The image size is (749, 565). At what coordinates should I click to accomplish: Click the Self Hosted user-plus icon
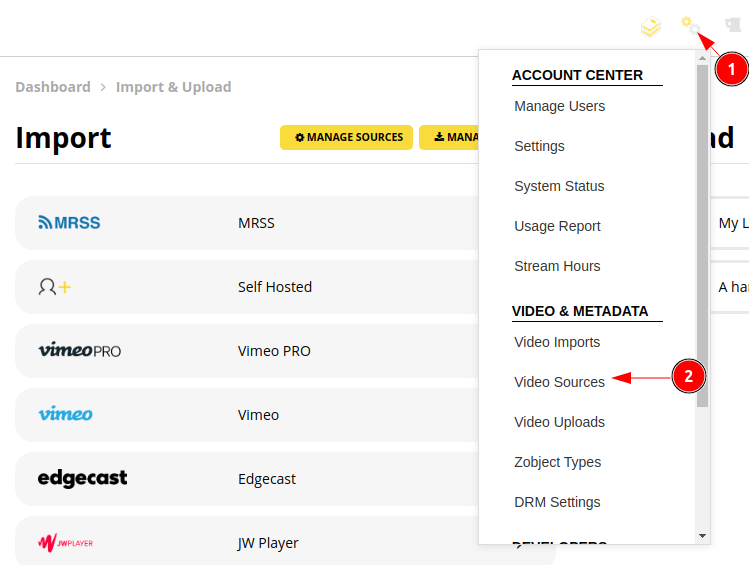[x=54, y=287]
